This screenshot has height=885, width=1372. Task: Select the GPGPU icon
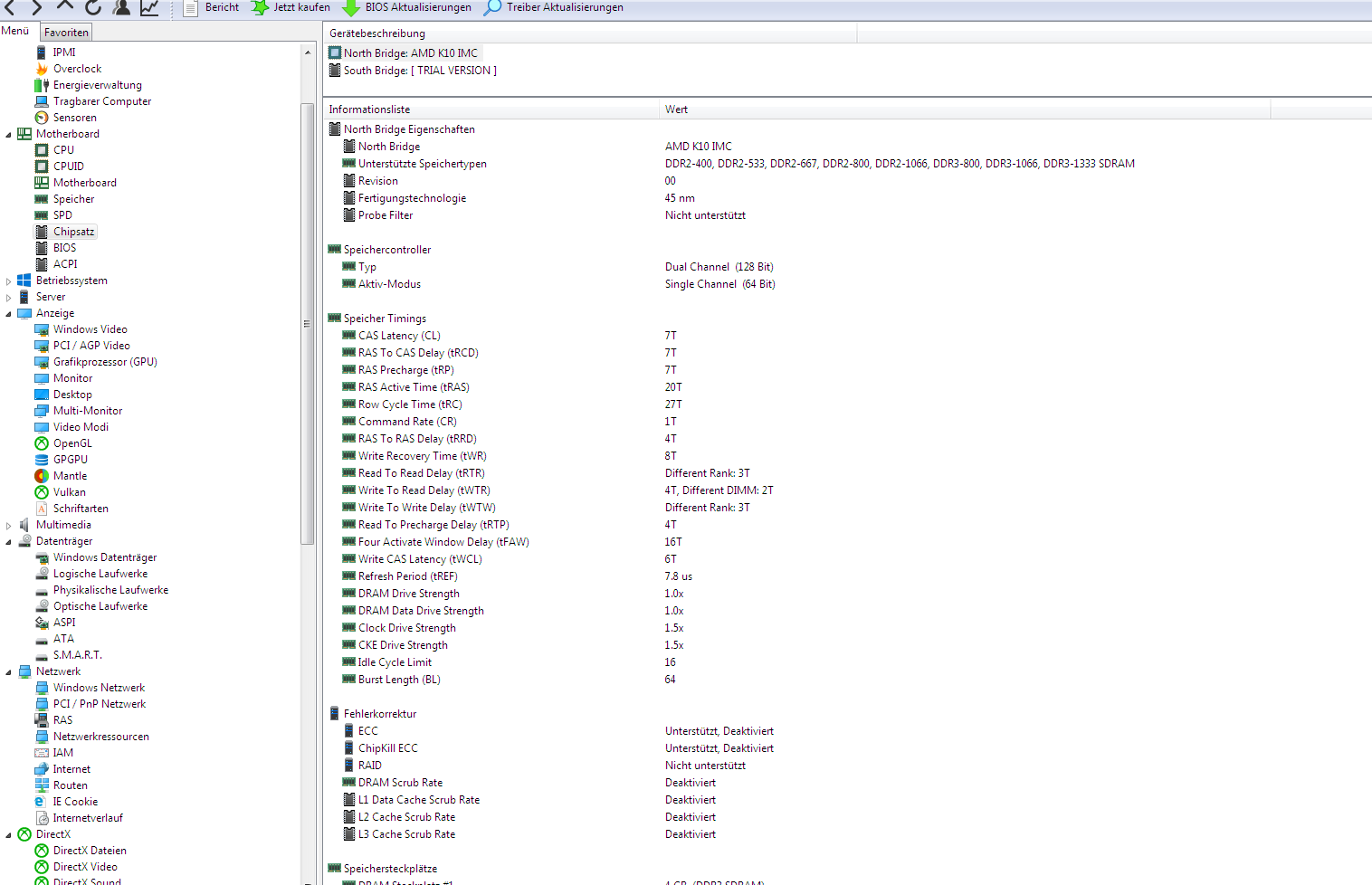(42, 460)
